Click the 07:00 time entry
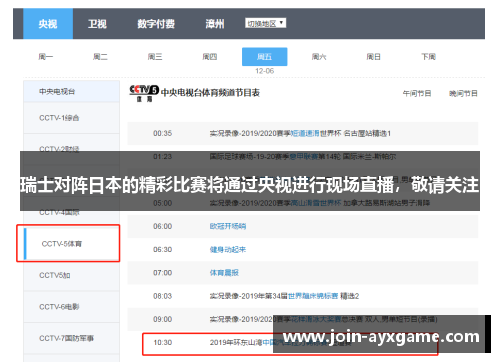The height and width of the screenshot is (362, 500). click(x=163, y=273)
